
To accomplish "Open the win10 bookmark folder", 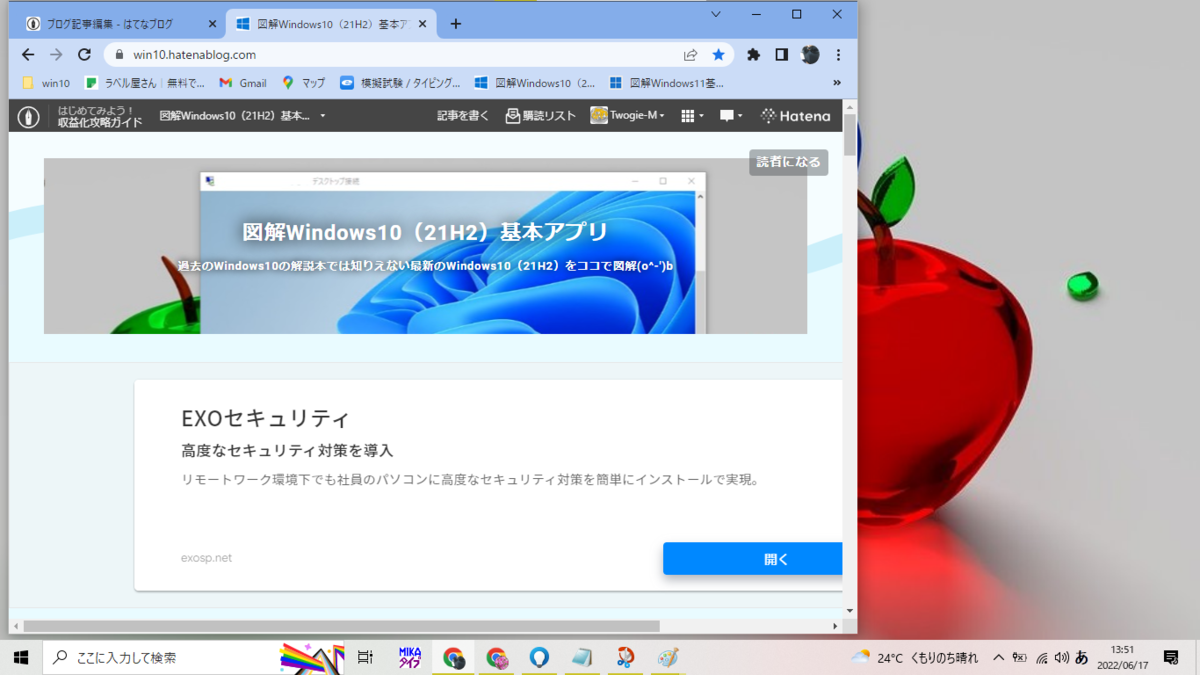I will point(46,83).
